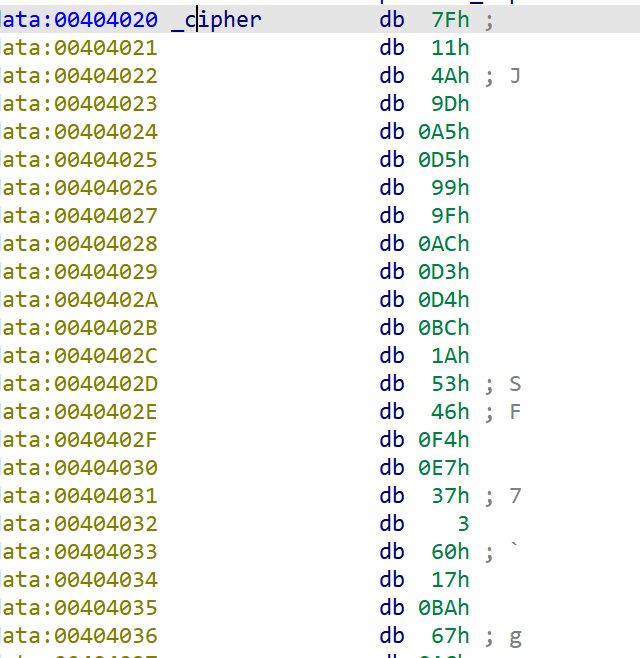Click the 53h byte value
This screenshot has height=658, width=640.
tap(450, 384)
